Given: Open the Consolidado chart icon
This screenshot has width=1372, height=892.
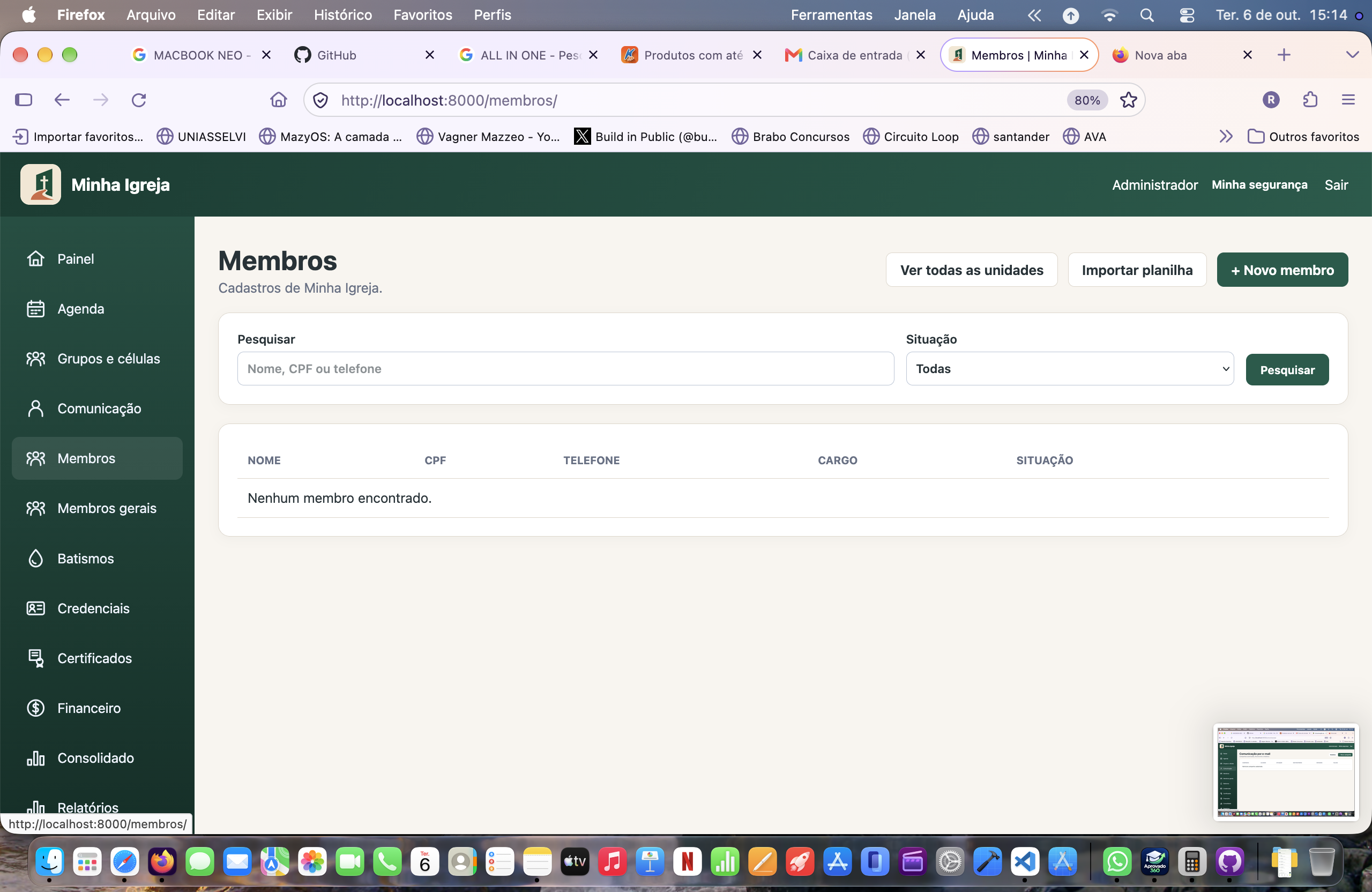Looking at the screenshot, I should coord(36,757).
